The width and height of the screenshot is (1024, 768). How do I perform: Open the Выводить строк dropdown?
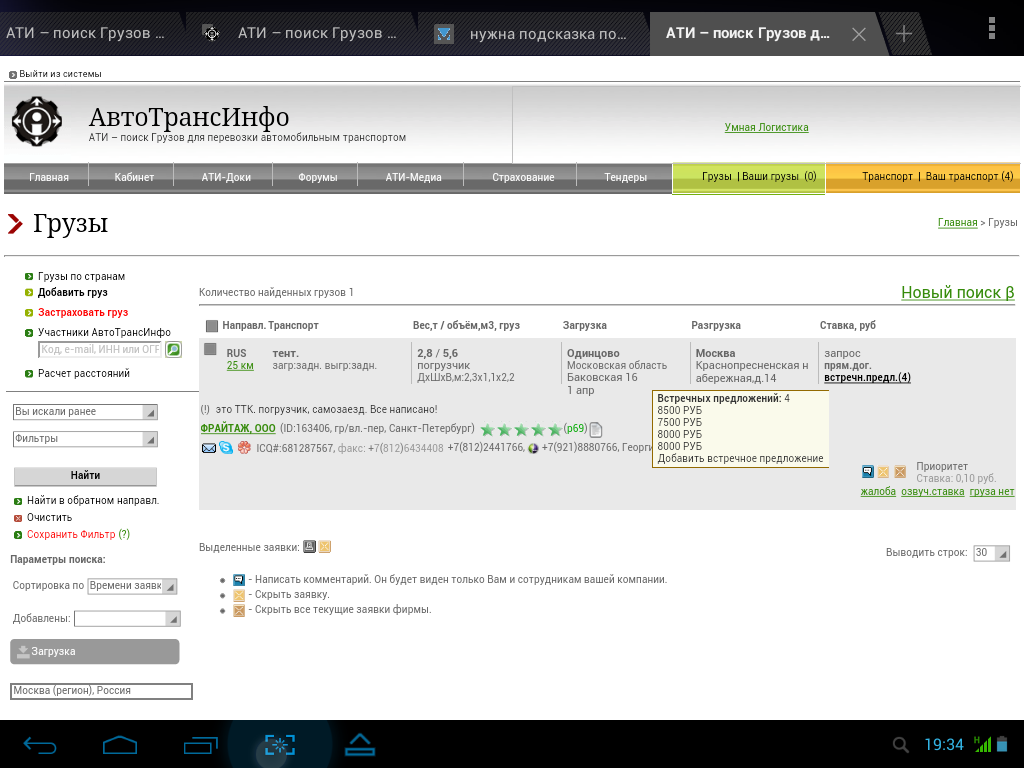point(991,553)
